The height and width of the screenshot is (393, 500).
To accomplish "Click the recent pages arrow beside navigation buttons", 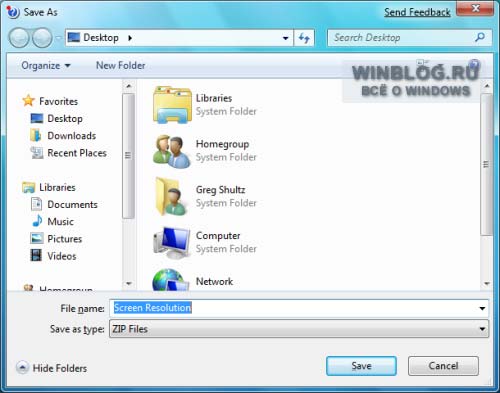I will click(58, 38).
